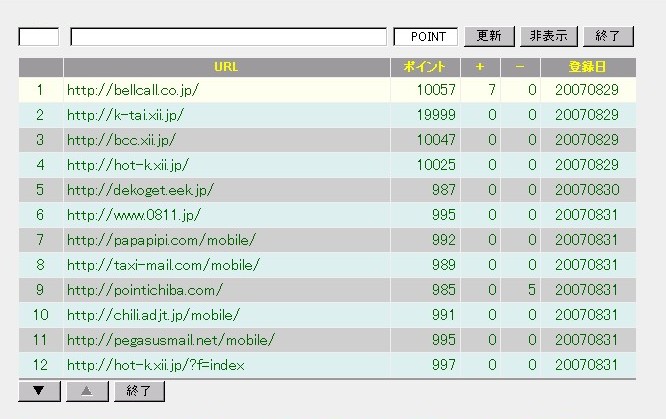The width and height of the screenshot is (666, 419).
Task: Click the bottom 終了 button beside the arrows
Action: coord(139,391)
